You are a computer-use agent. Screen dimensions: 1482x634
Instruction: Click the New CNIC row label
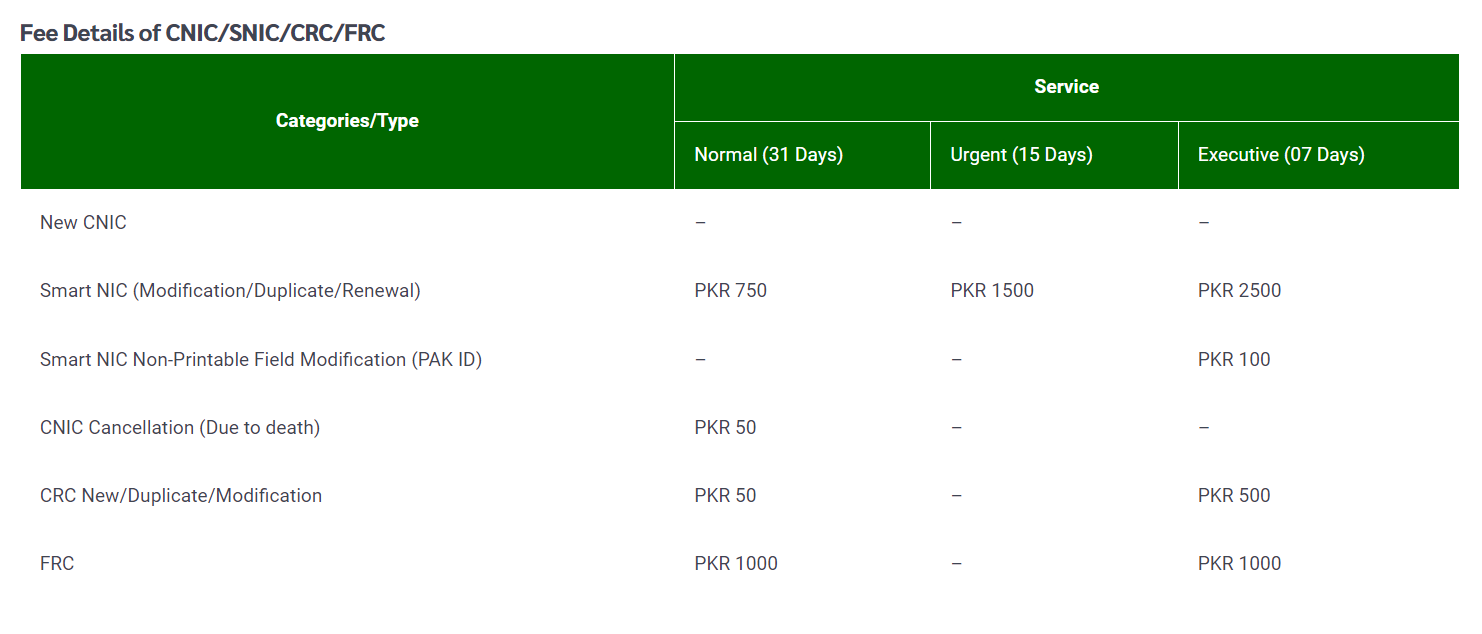pyautogui.click(x=83, y=223)
